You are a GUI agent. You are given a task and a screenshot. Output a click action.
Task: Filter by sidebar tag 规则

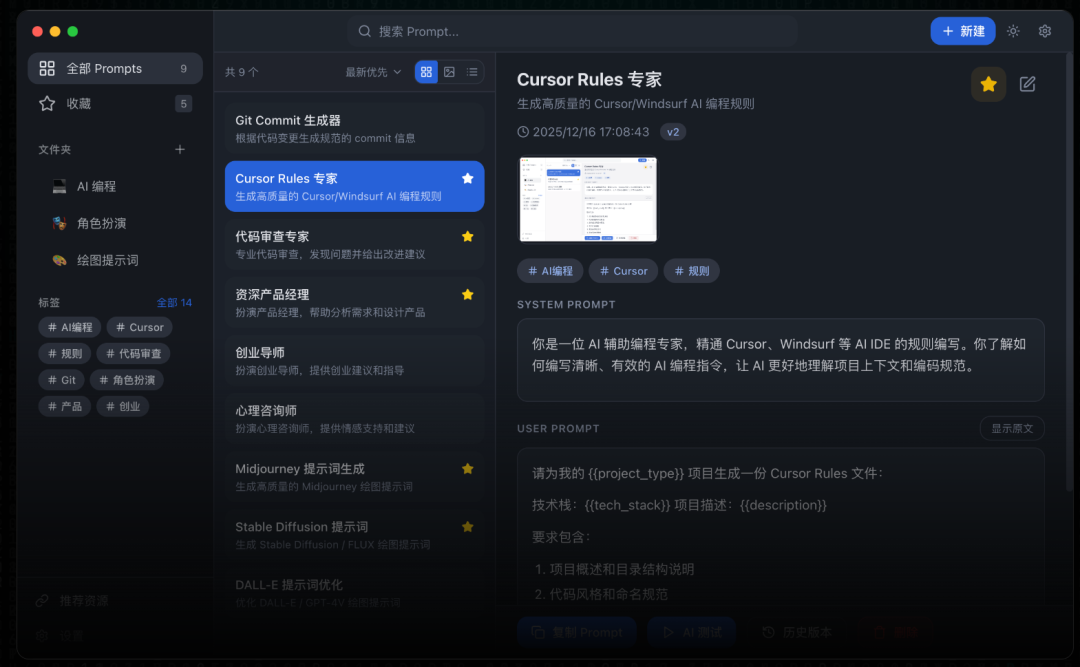(65, 353)
